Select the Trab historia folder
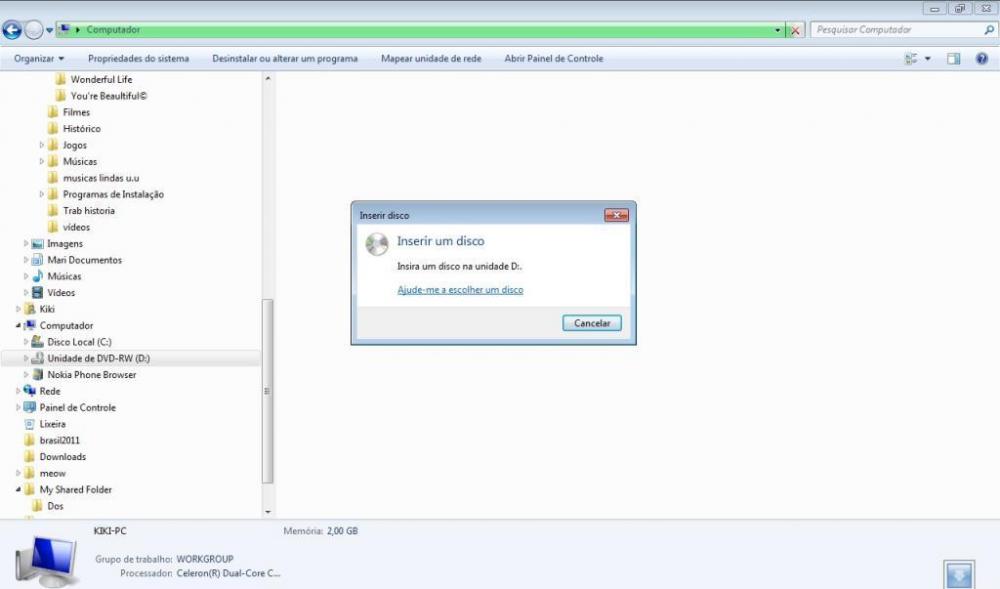 pos(88,211)
